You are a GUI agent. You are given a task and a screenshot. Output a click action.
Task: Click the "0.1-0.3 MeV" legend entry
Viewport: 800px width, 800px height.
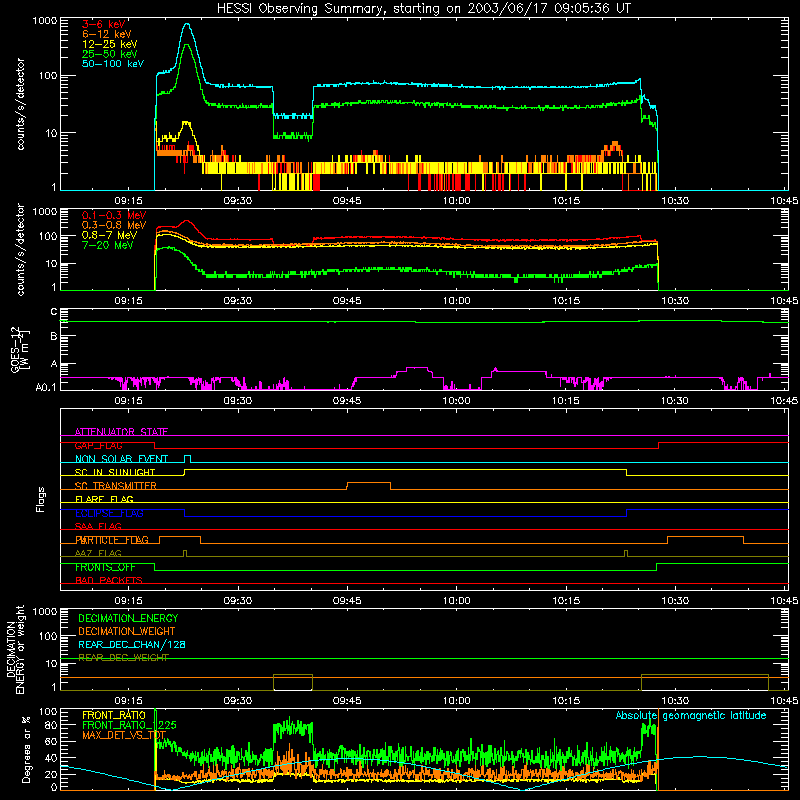pos(114,215)
